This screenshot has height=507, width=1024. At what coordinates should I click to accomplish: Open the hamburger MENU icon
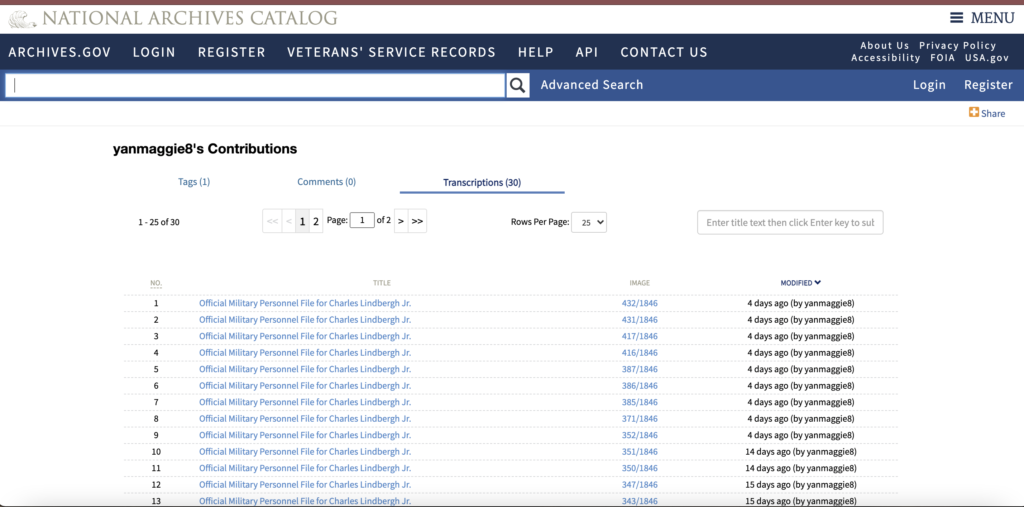957,18
